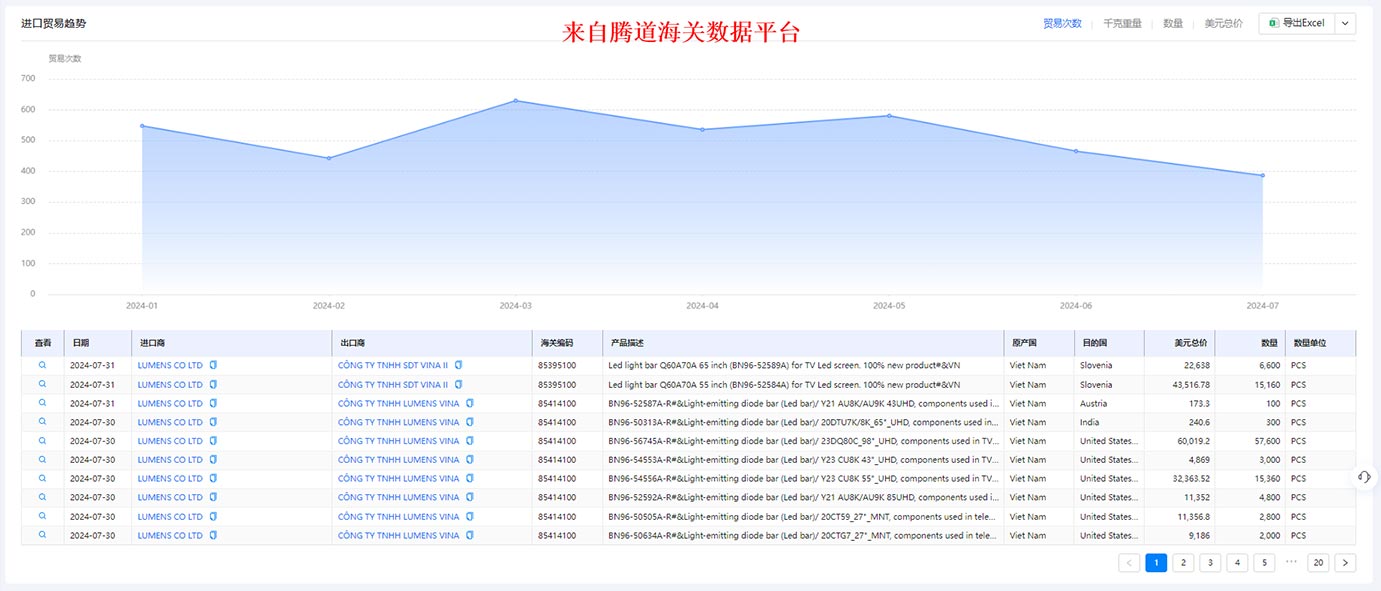Screen dimensions: 1381x591
Task: Copy exporter LUMENS VINA in the BN96-52592A row
Action: click(470, 497)
